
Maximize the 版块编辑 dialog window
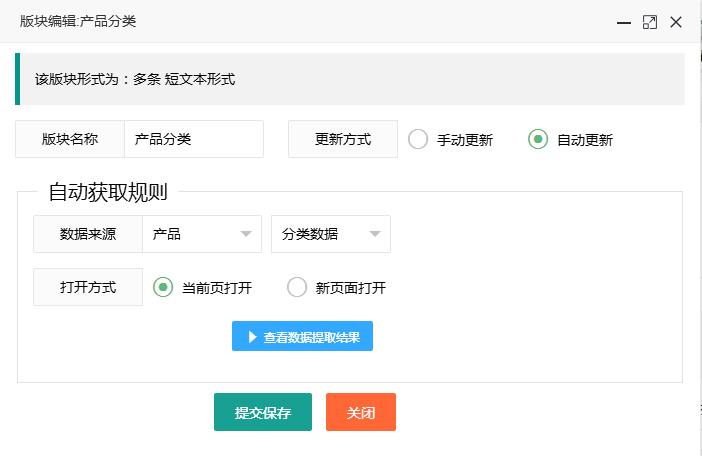[650, 22]
